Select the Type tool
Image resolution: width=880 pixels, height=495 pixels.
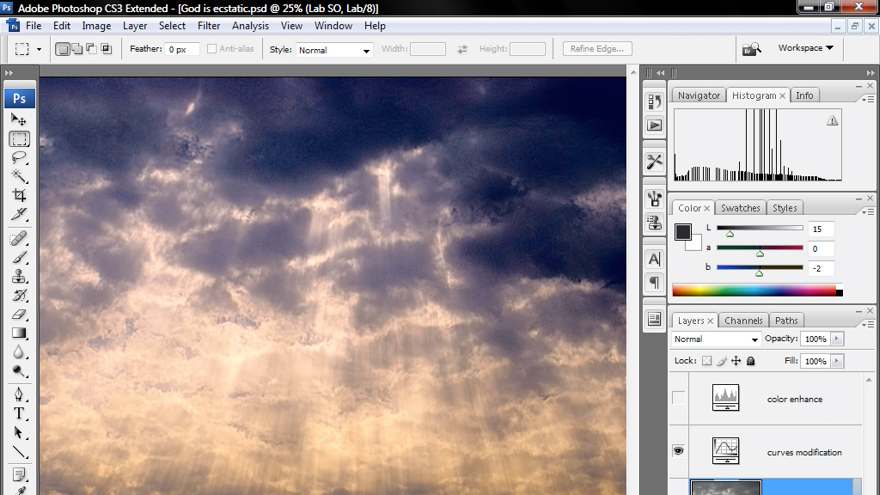point(19,414)
